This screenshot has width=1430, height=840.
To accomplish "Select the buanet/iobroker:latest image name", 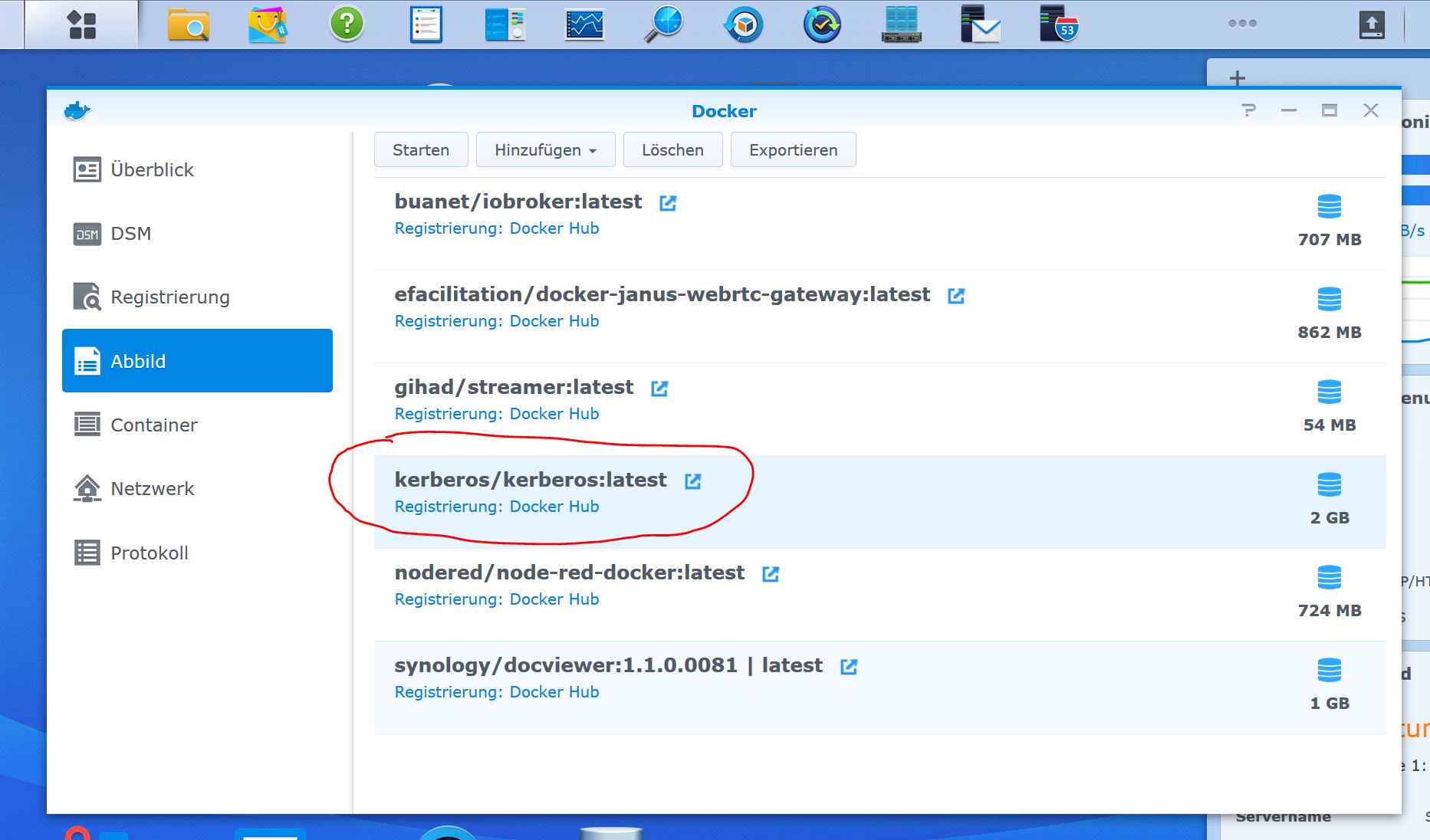I will 518,202.
